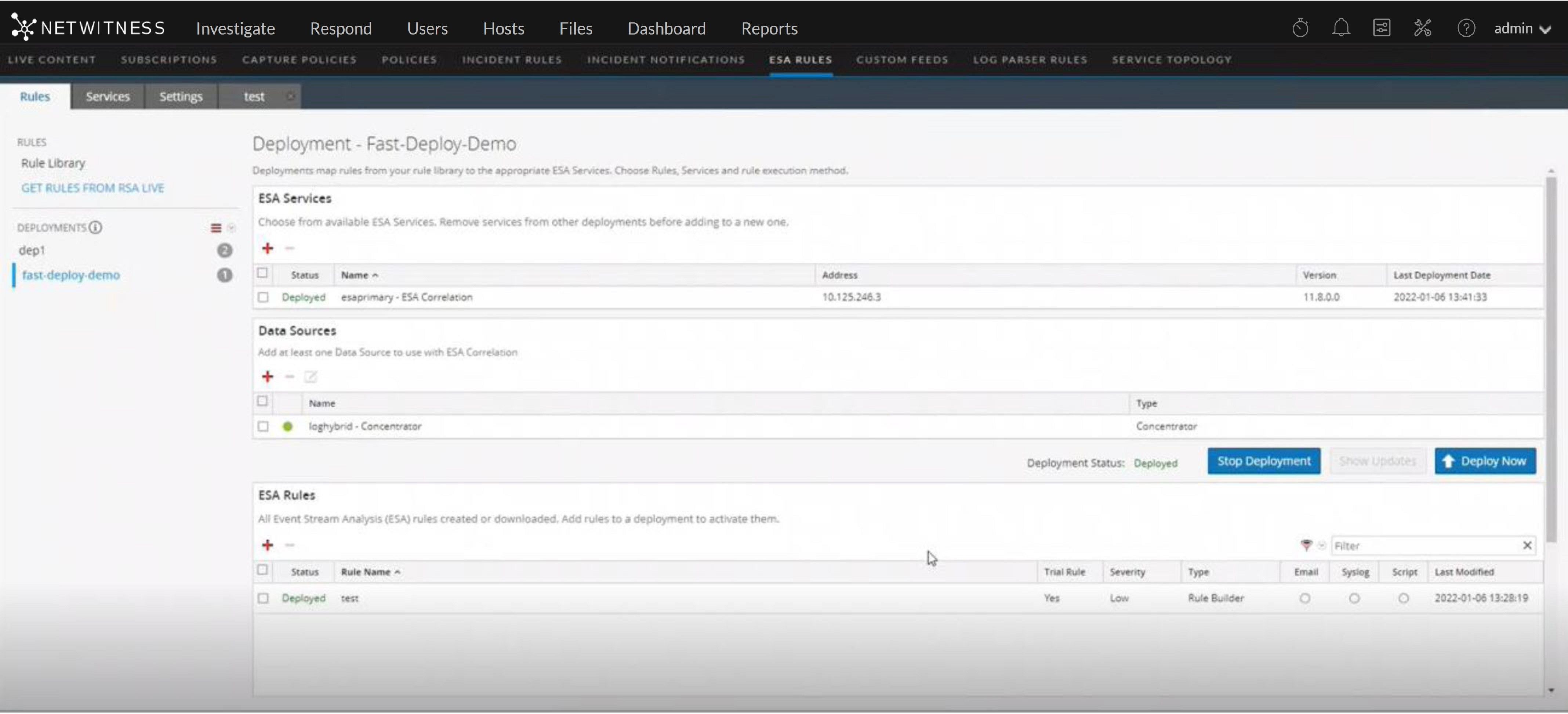Open the notifications bell icon

[x=1340, y=28]
